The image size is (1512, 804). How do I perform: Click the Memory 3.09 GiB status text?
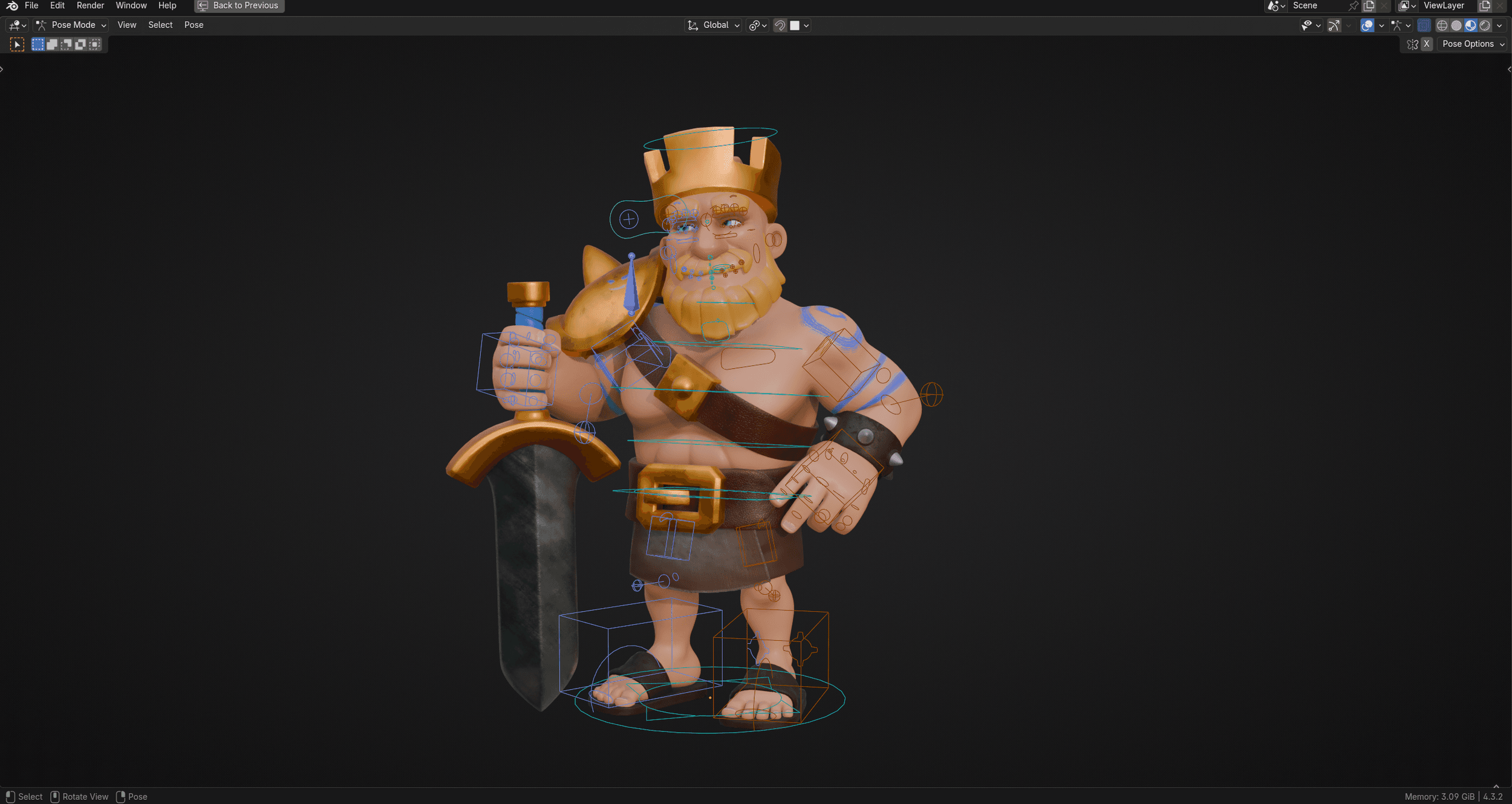tap(1439, 797)
